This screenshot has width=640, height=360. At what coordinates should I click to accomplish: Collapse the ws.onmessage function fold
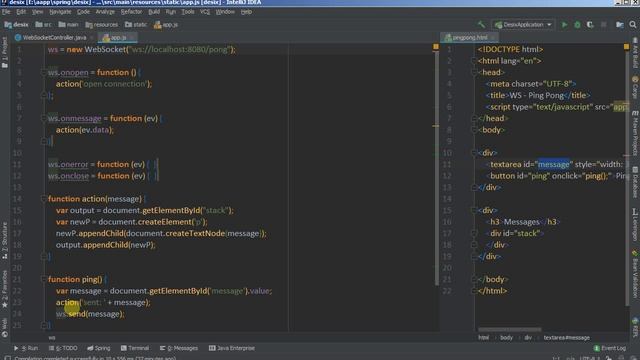click(43, 118)
